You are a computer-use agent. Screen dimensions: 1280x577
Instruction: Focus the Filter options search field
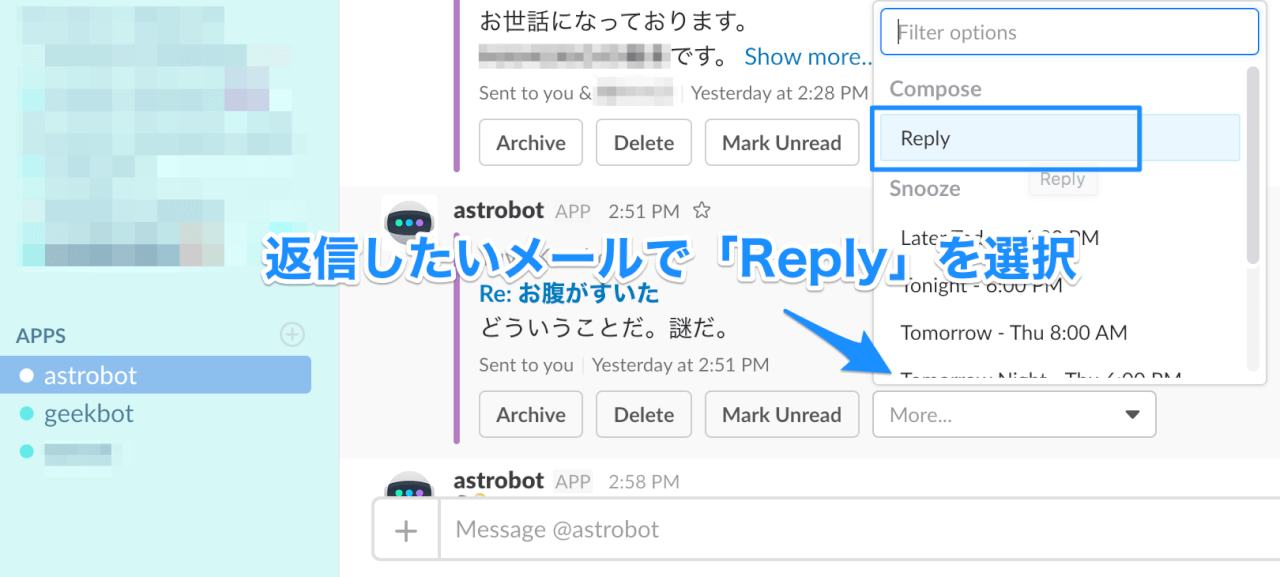[x=1069, y=32]
